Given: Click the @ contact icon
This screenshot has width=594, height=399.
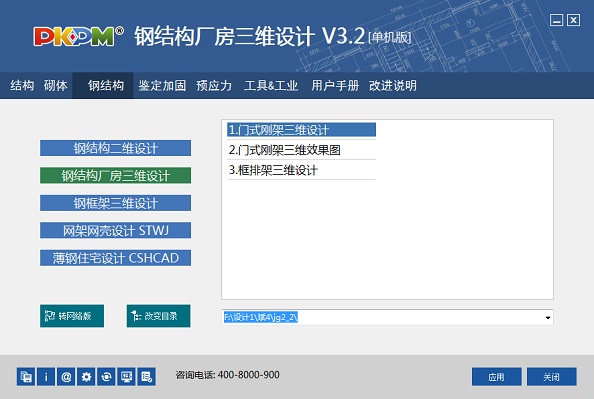Looking at the screenshot, I should [x=66, y=377].
